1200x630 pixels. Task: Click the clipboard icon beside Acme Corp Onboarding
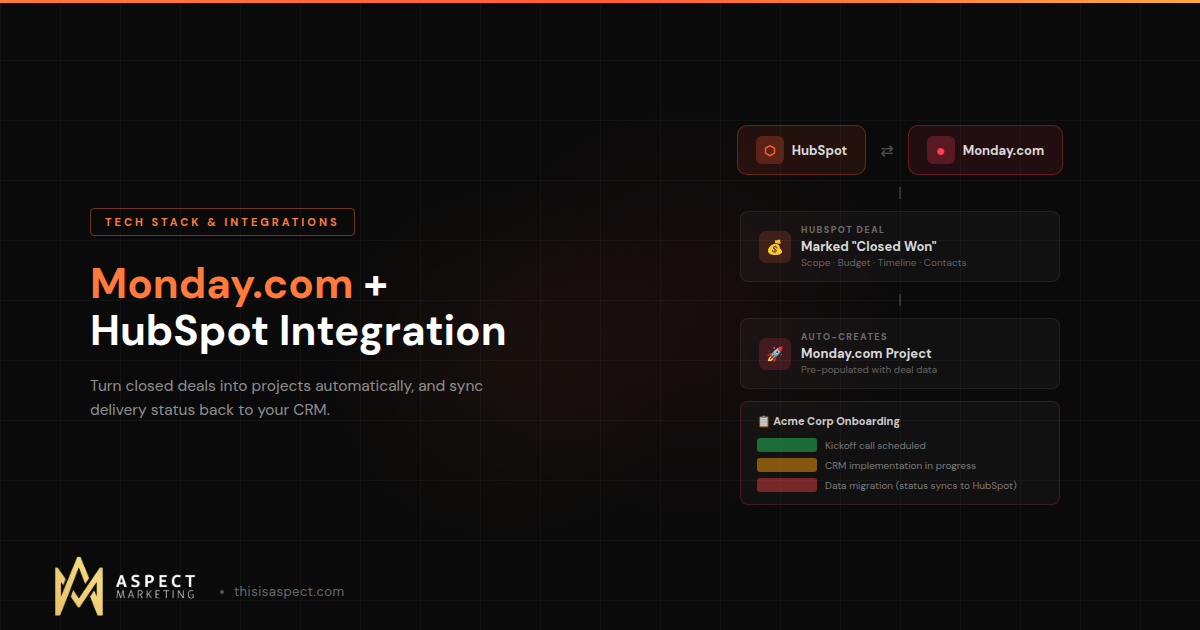click(764, 422)
